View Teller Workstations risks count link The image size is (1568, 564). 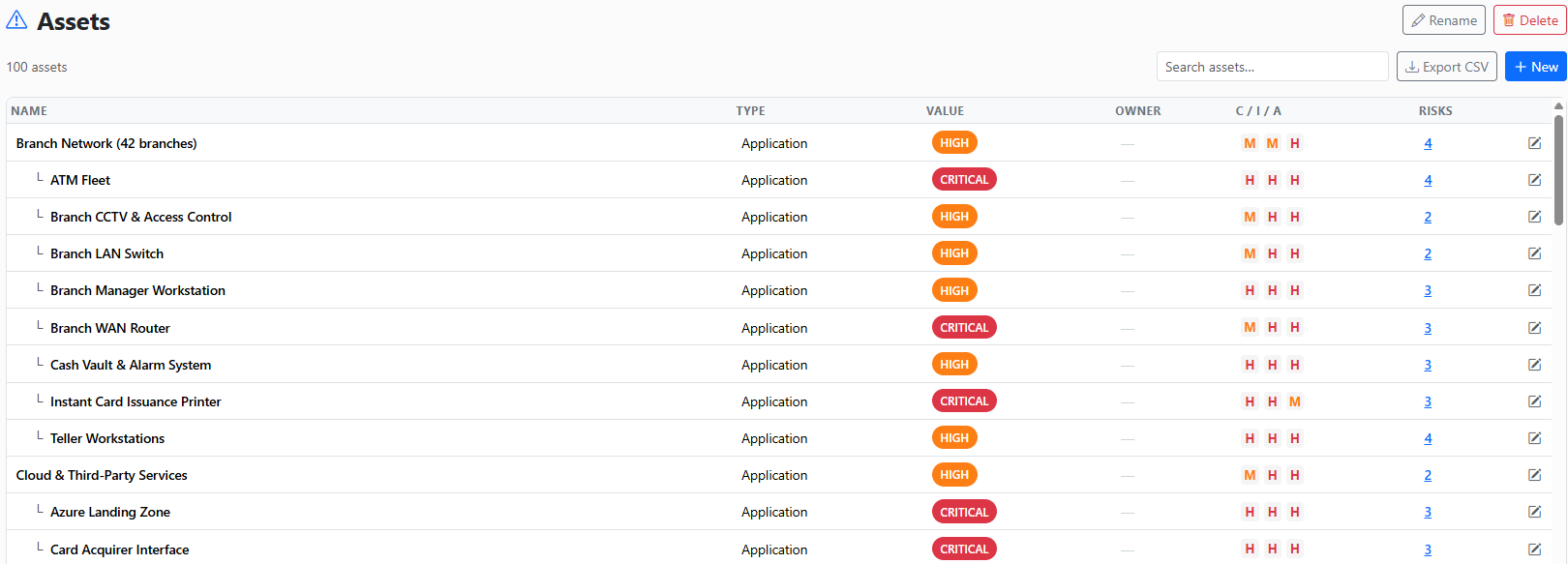[x=1428, y=438]
